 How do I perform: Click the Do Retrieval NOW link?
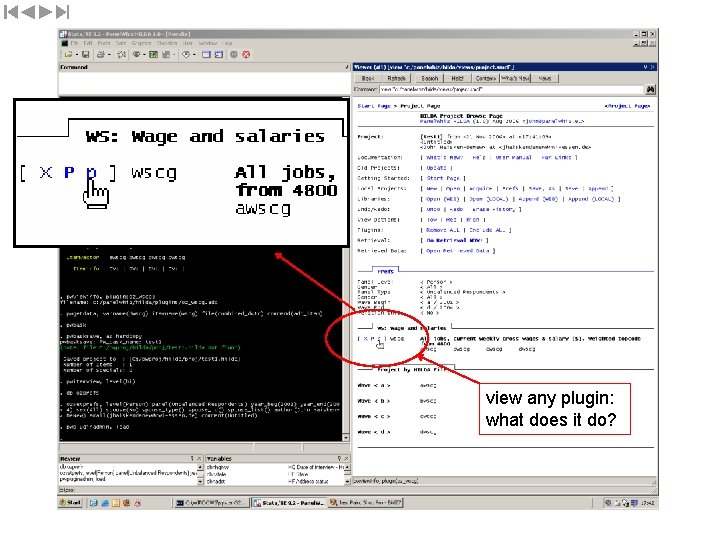coord(453,241)
